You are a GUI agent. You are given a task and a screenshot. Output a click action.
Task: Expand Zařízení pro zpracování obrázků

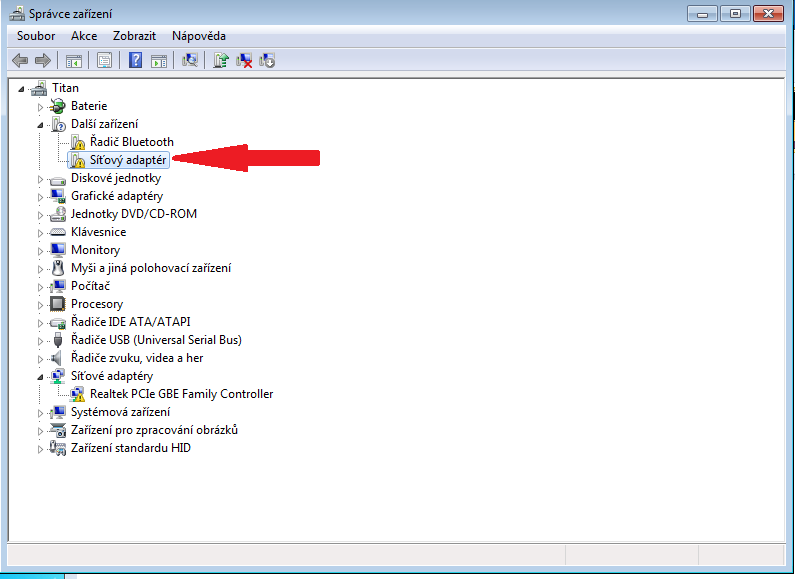pos(41,431)
